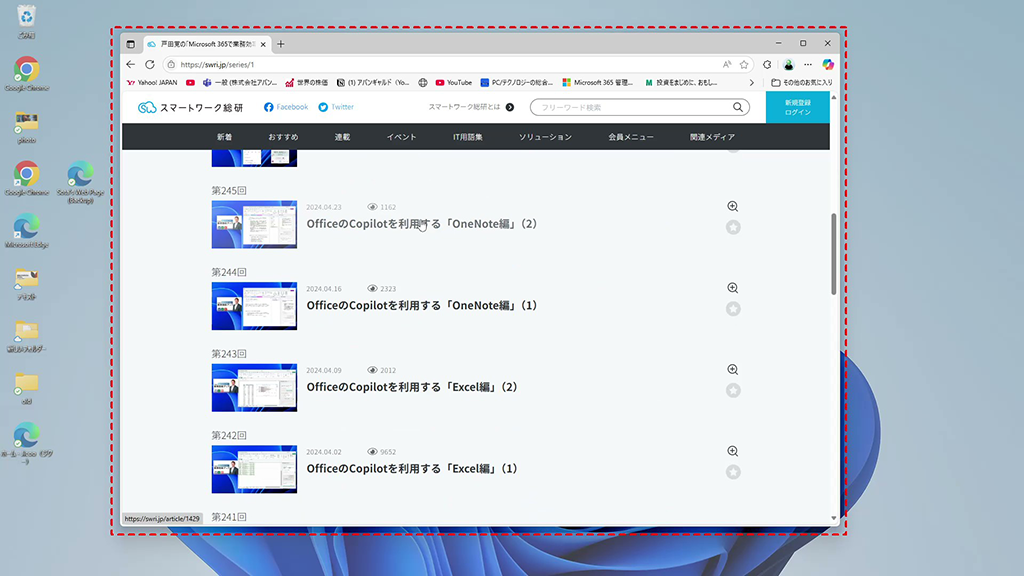The image size is (1024, 576).
Task: Open the Microsoft 365 管理 bookmark
Action: 598,83
